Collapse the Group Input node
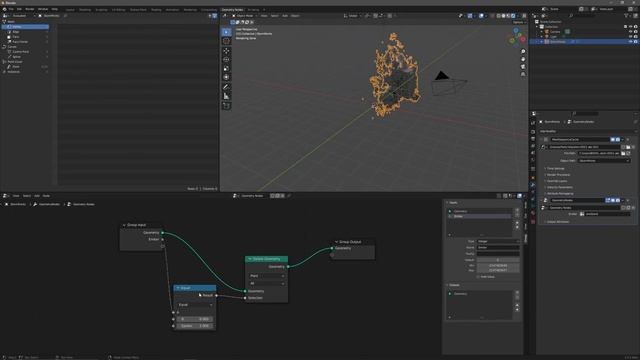640x360 pixels. (124, 225)
